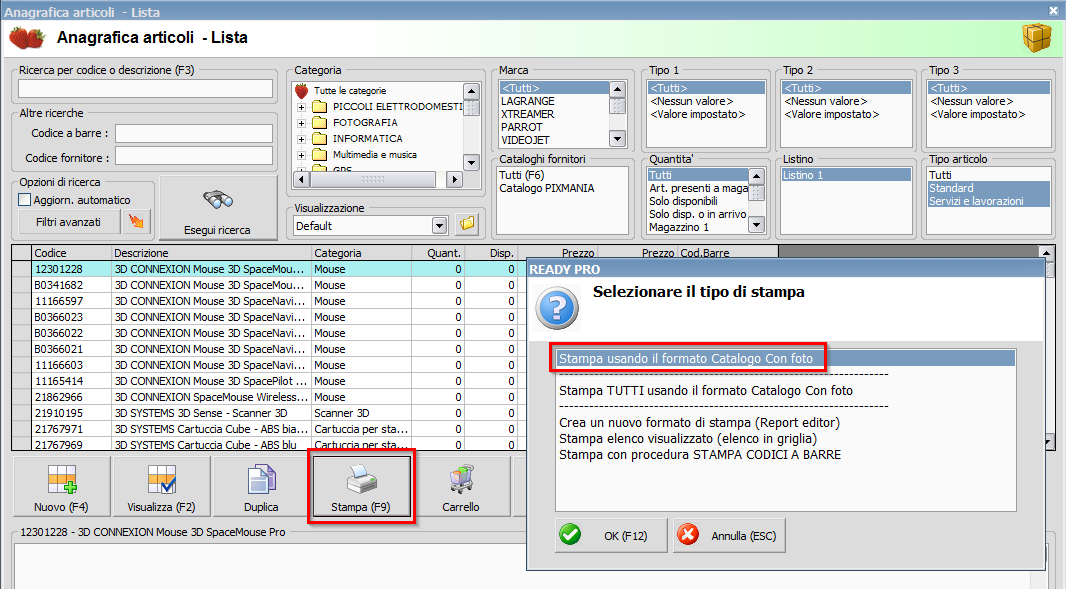Close the Anagrafica articoli window
The width and height of the screenshot is (1066, 589).
pos(1053,10)
